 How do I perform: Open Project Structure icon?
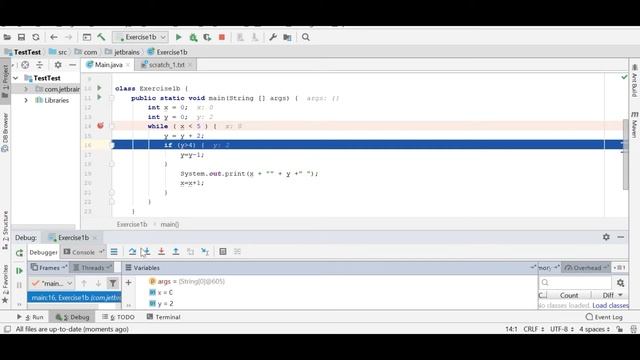tap(287, 37)
